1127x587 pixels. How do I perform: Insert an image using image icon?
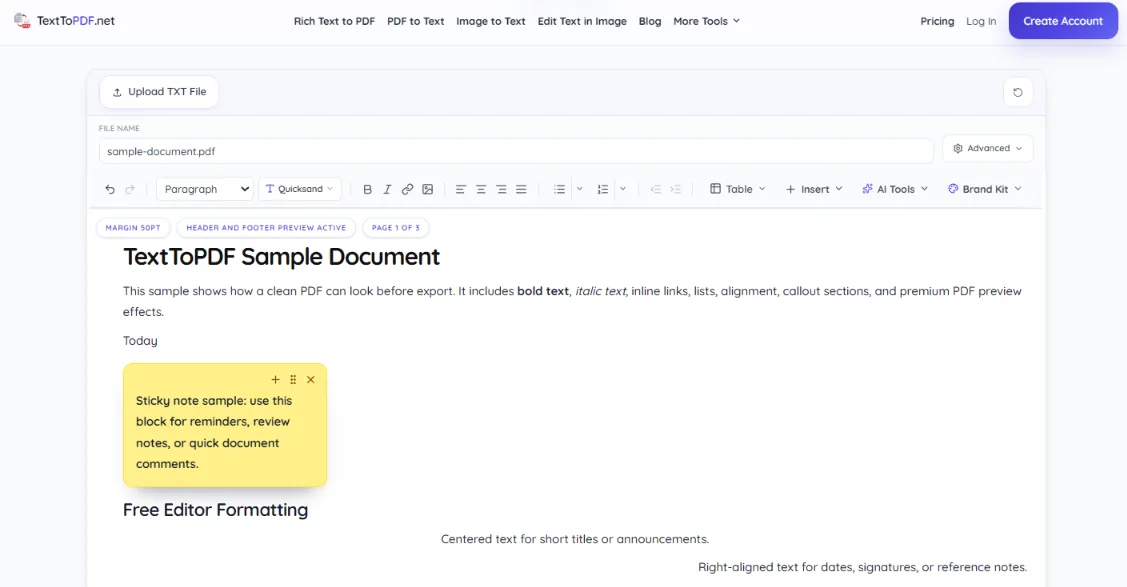(x=428, y=189)
